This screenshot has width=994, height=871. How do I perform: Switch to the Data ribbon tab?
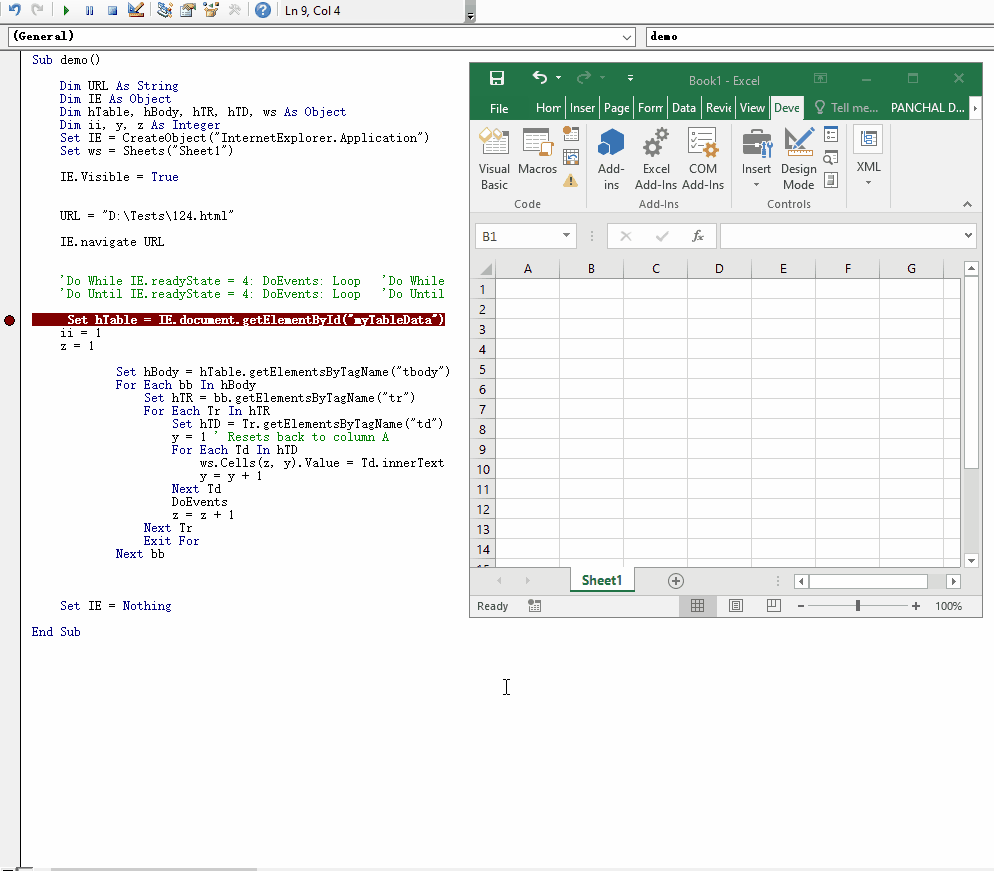(683, 107)
